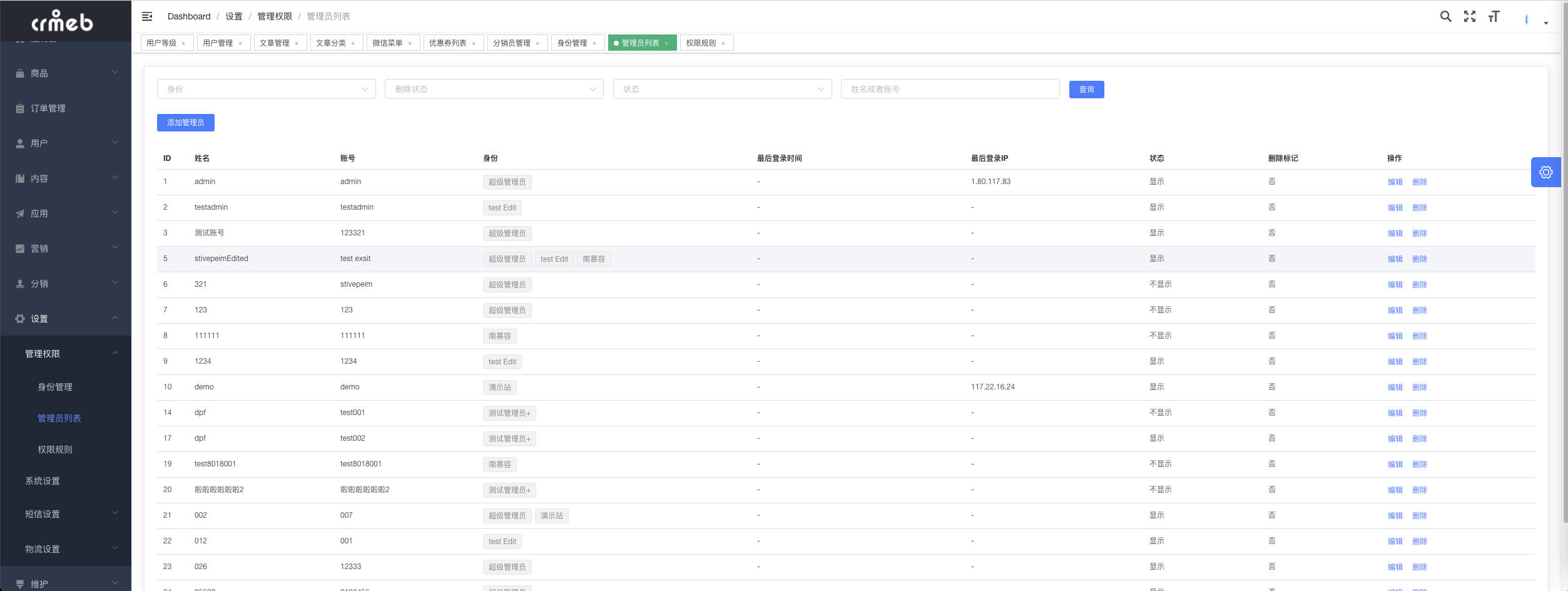Open 身份管理 in the sidebar
The width and height of the screenshot is (1568, 591).
[55, 387]
